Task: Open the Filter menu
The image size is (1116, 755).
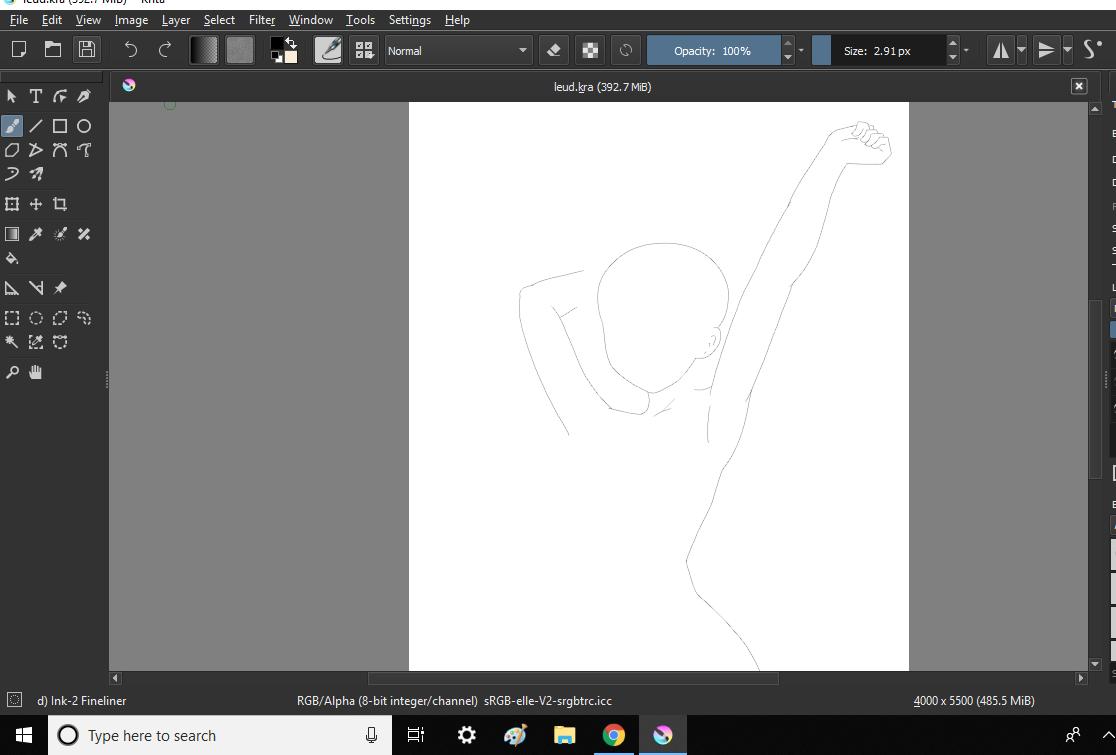Action: click(261, 20)
